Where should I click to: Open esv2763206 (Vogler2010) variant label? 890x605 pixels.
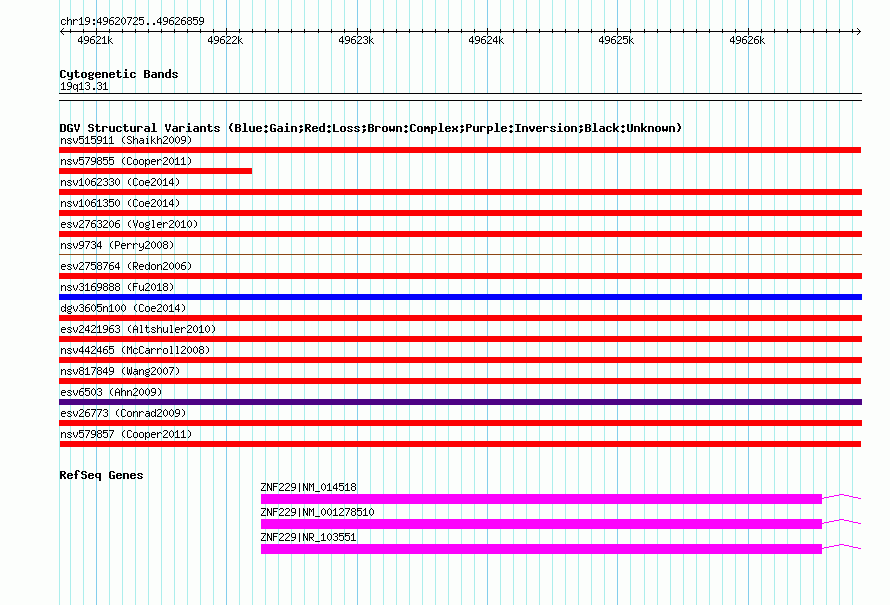(x=129, y=224)
